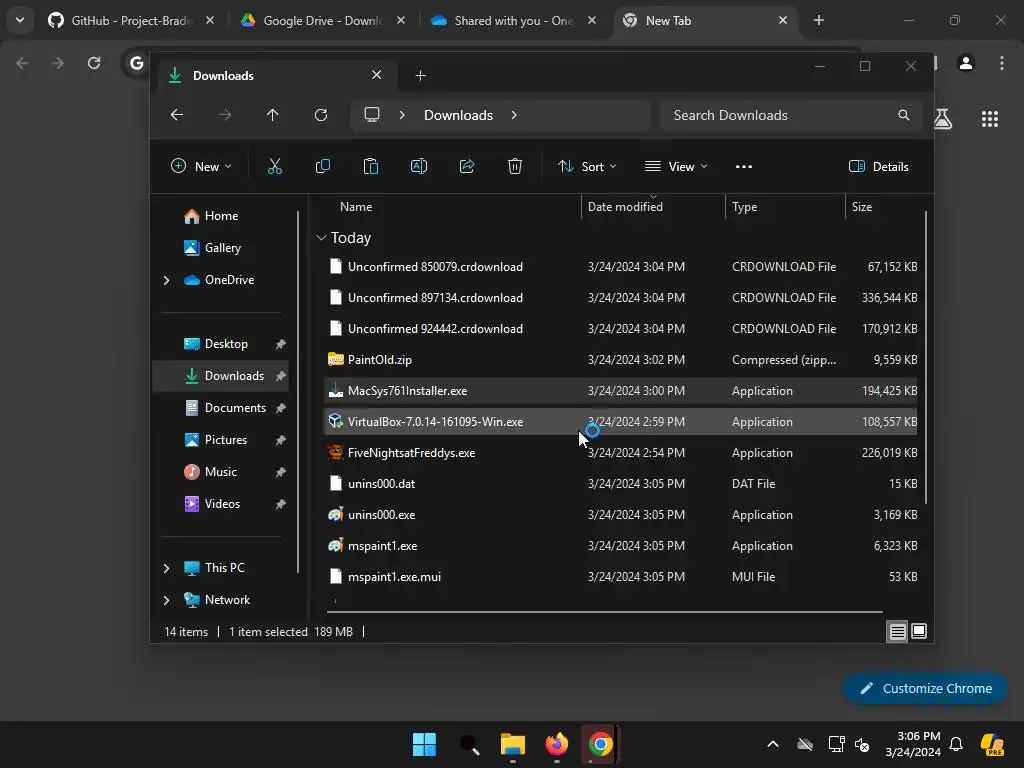Image resolution: width=1024 pixels, height=768 pixels.
Task: Click chevron before Downloads in address bar
Action: pos(402,115)
